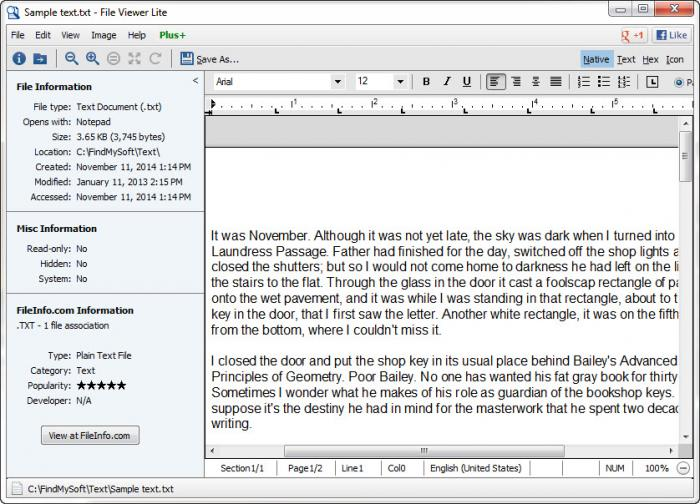Toggle italic formatting
The image size is (700, 504).
pyautogui.click(x=446, y=82)
